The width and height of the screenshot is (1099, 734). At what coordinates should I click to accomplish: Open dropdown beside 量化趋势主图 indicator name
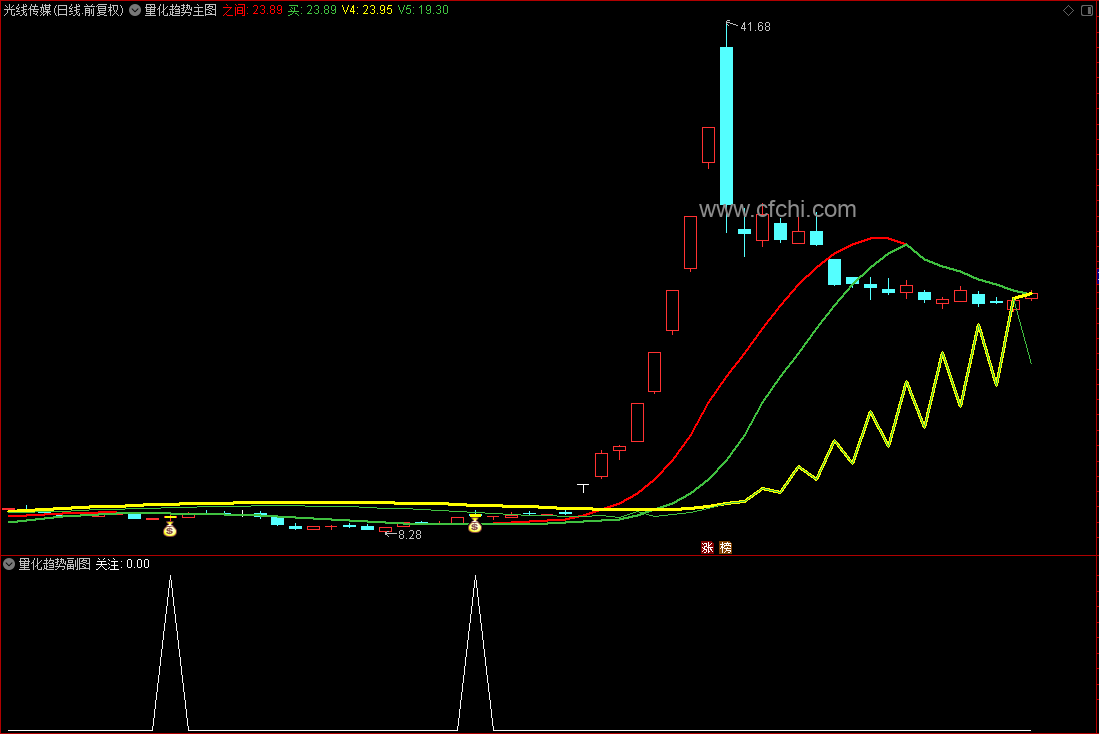tap(135, 11)
